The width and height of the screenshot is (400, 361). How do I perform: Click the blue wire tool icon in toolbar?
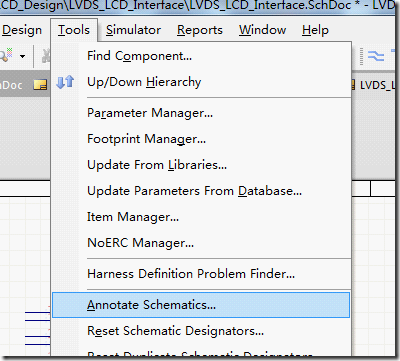tap(376, 56)
